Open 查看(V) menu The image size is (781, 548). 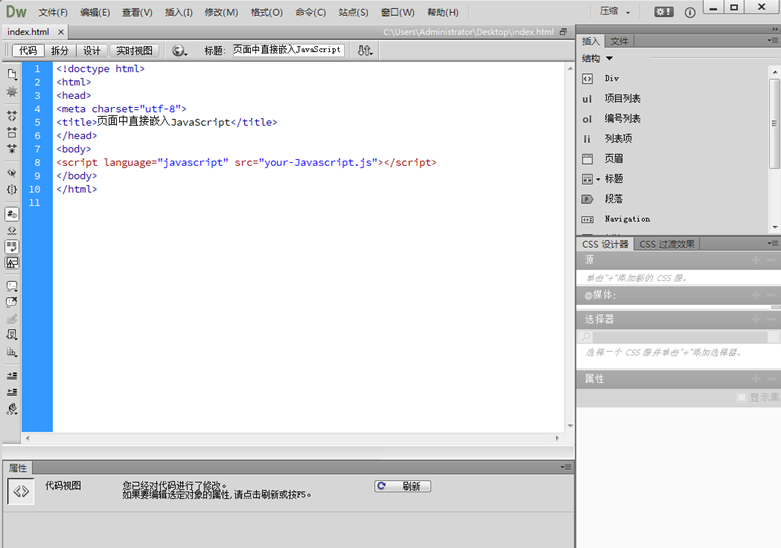[x=137, y=12]
